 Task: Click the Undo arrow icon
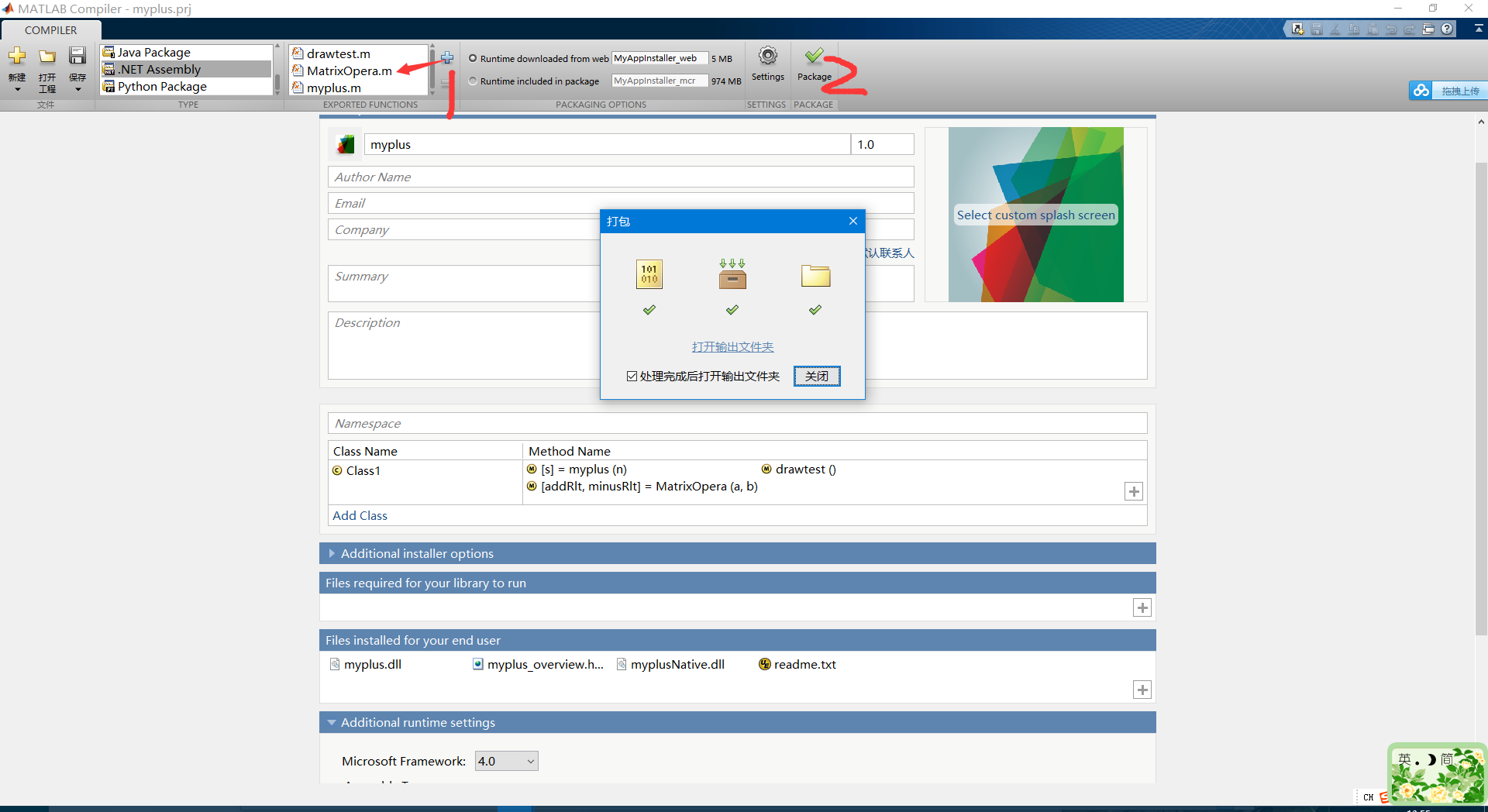point(1391,29)
